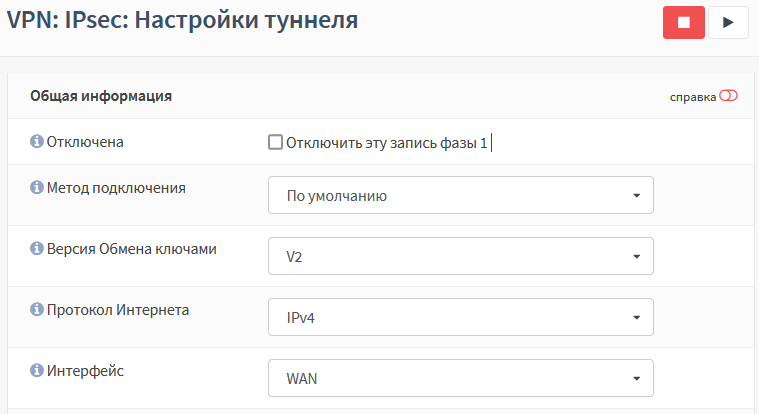Show info for Версия Обмена ключами
Screen dimensions: 759x414
pyautogui.click(x=37, y=248)
